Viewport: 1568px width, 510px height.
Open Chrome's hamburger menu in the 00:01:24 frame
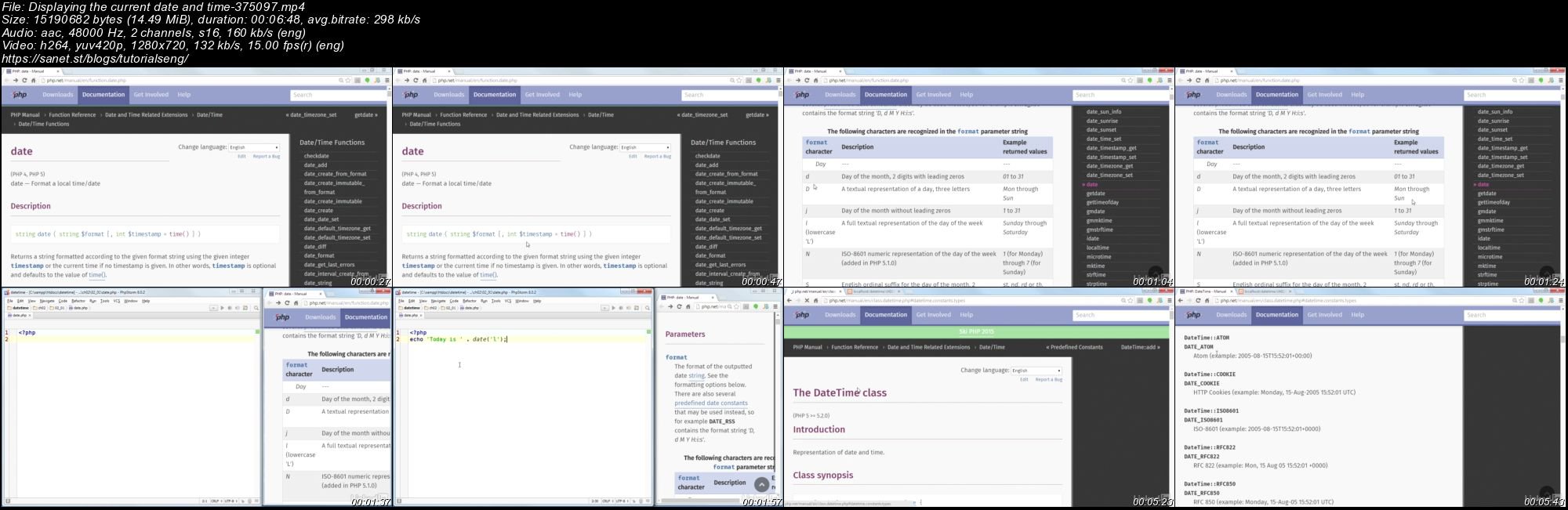[1561, 80]
